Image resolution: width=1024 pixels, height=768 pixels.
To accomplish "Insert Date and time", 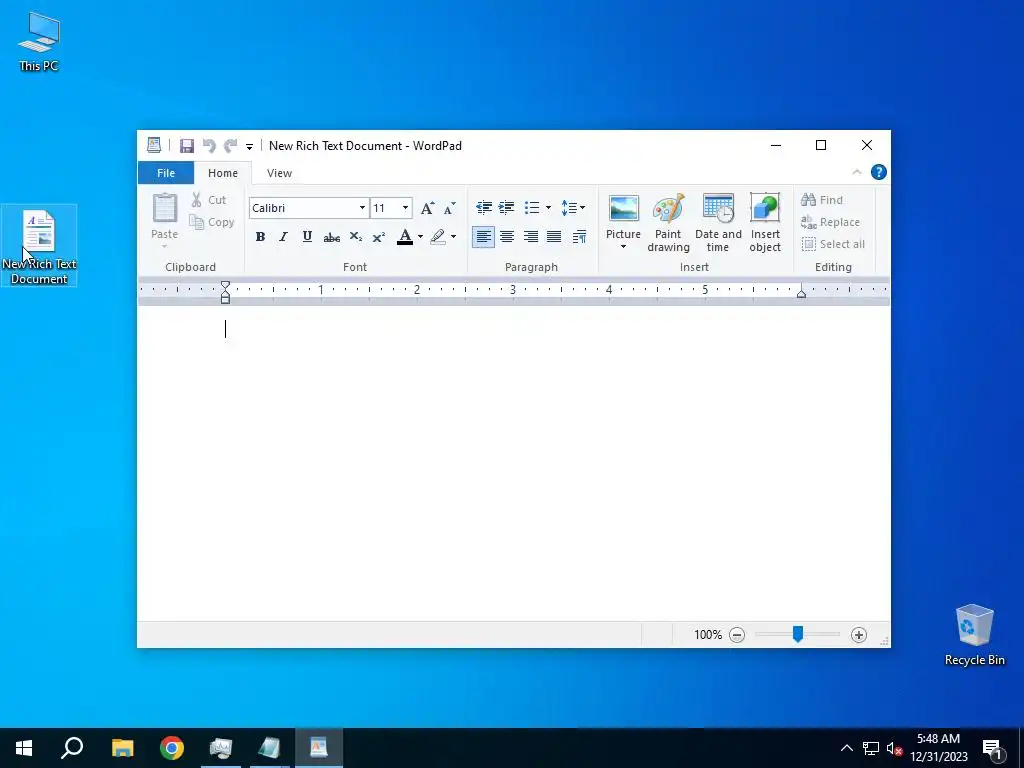I will tap(718, 223).
